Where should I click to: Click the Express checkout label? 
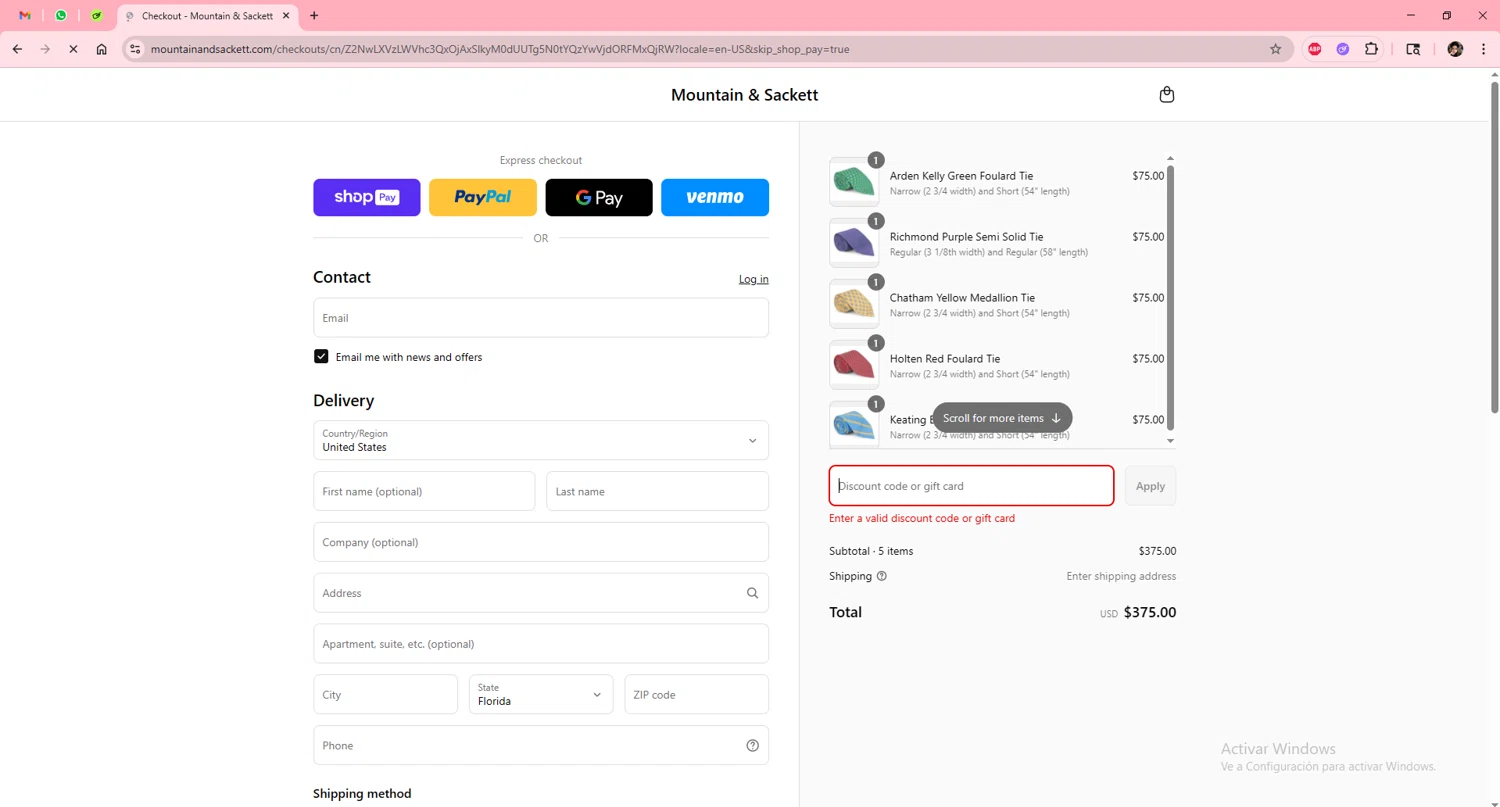(x=541, y=160)
